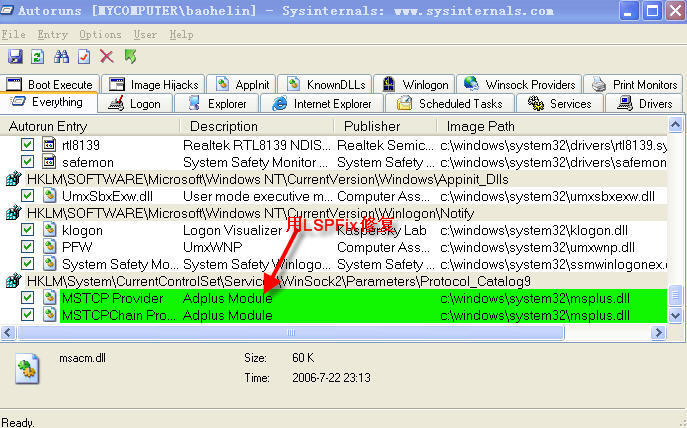Switch to the Drivers tab
Image resolution: width=687 pixels, height=428 pixels.
645,104
